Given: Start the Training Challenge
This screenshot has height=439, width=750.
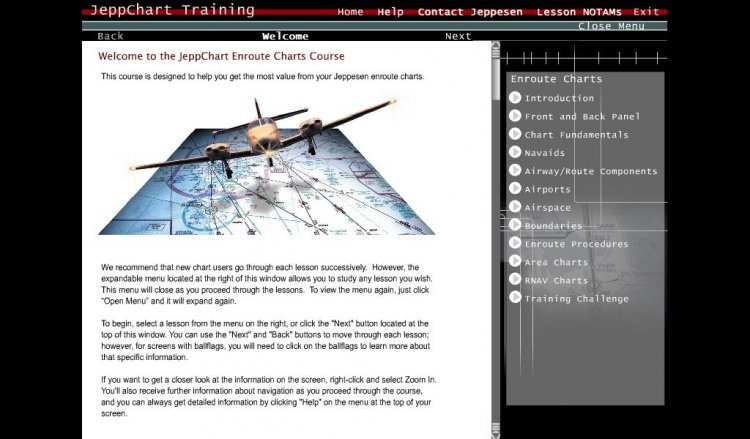Looking at the screenshot, I should tap(576, 299).
